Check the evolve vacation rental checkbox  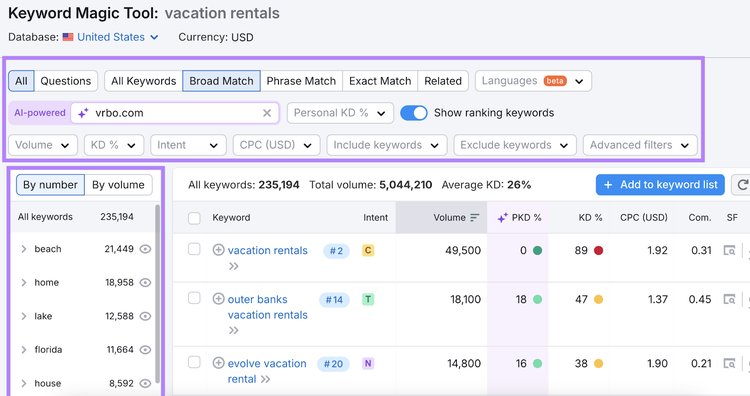point(194,363)
